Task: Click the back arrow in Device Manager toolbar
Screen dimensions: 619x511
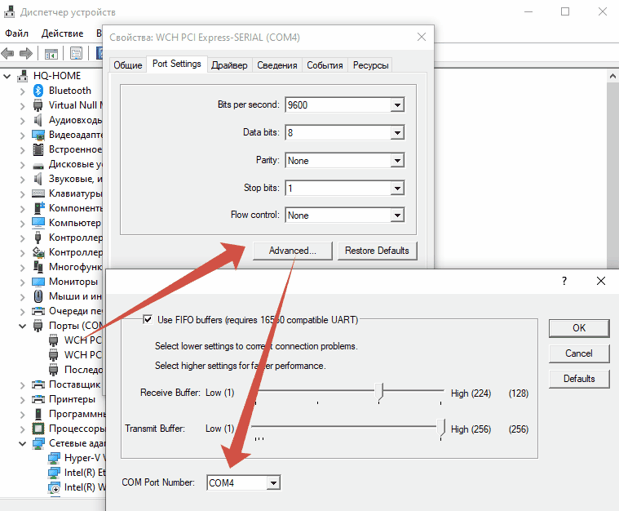Action: pyautogui.click(x=9, y=53)
